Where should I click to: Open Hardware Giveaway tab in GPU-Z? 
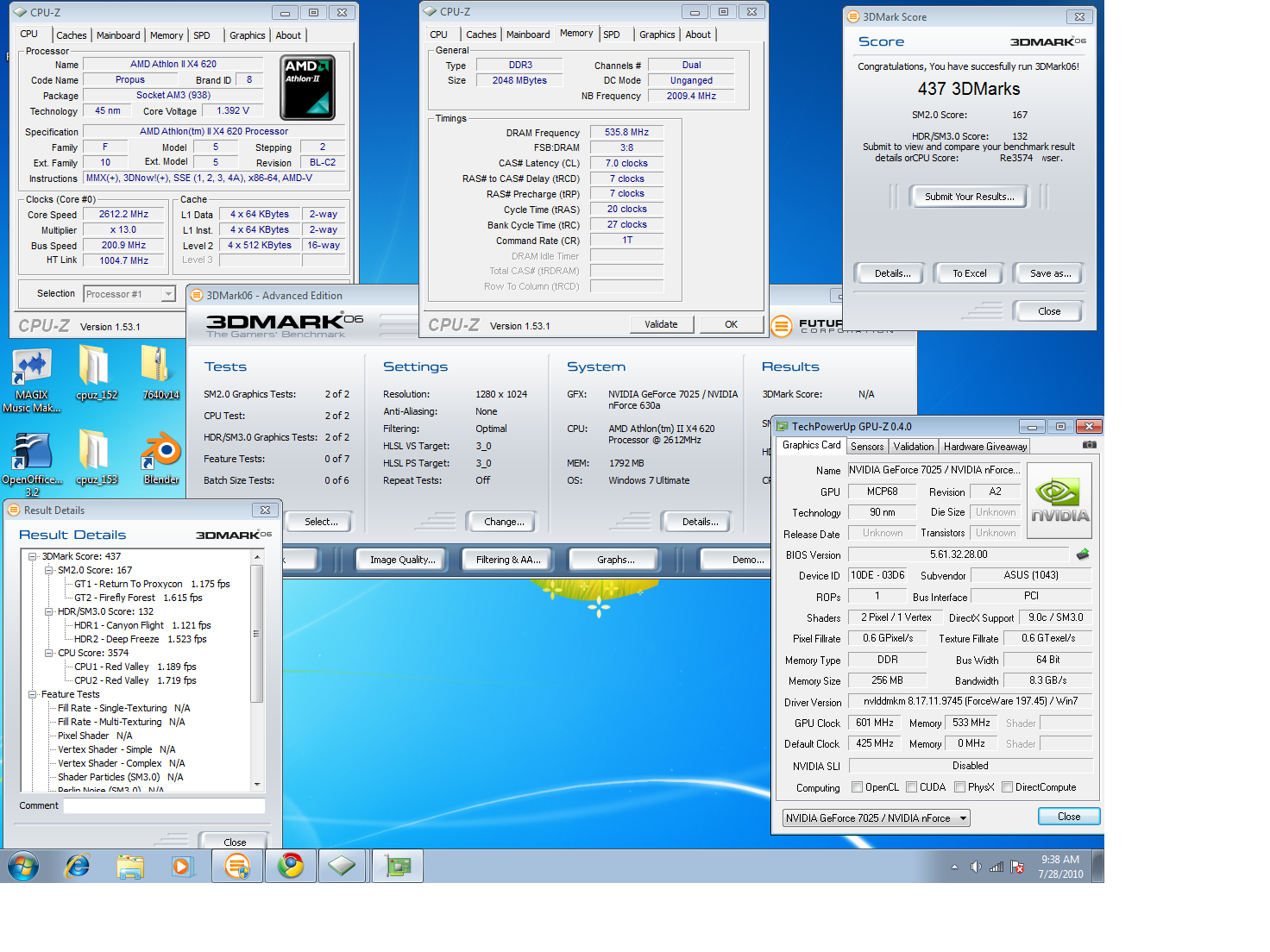pyautogui.click(x=985, y=447)
